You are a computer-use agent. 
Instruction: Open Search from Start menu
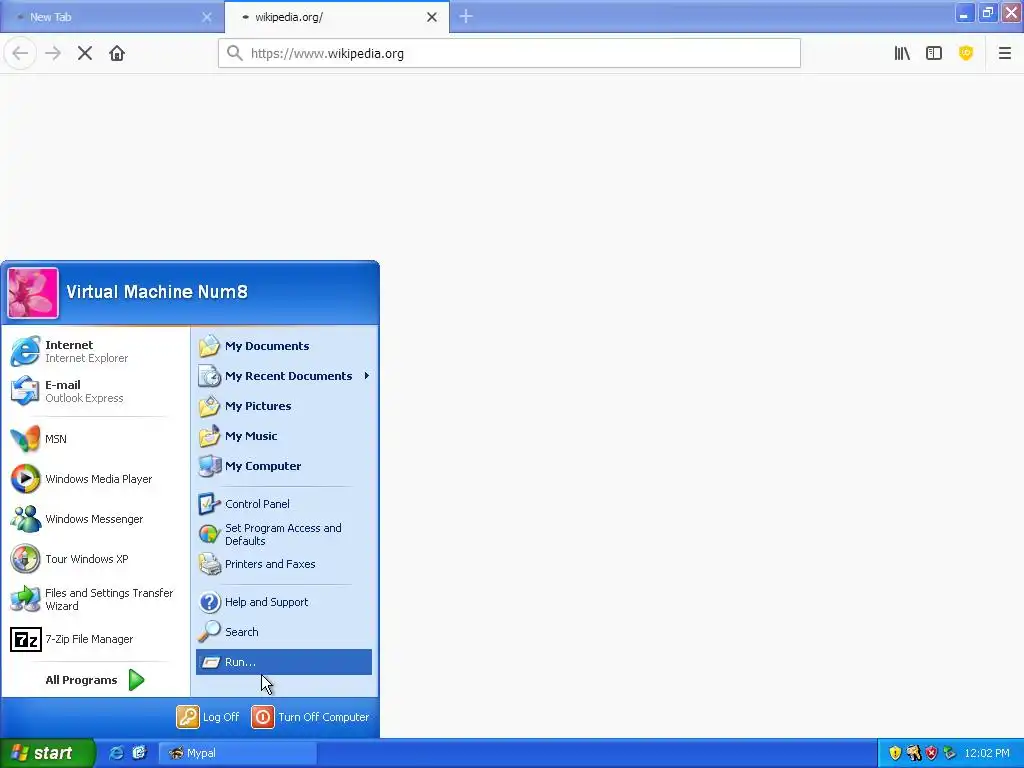click(x=283, y=632)
